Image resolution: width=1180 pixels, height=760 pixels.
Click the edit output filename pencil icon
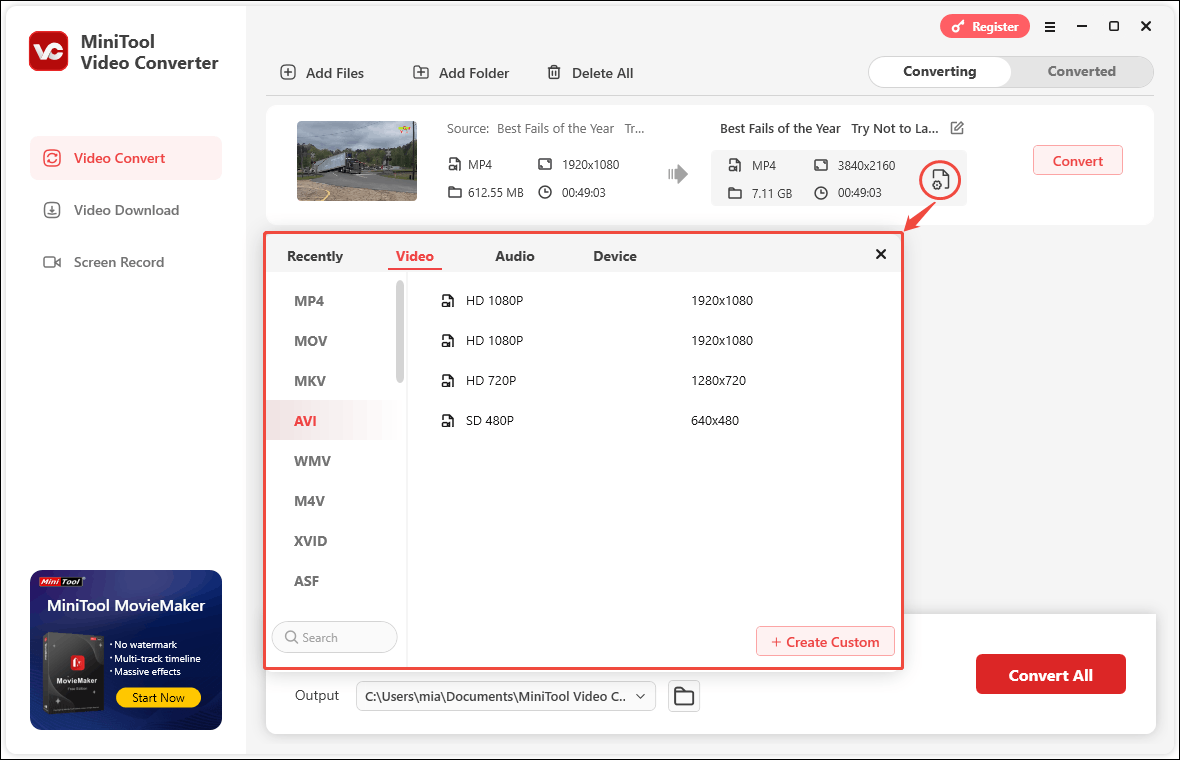click(957, 128)
